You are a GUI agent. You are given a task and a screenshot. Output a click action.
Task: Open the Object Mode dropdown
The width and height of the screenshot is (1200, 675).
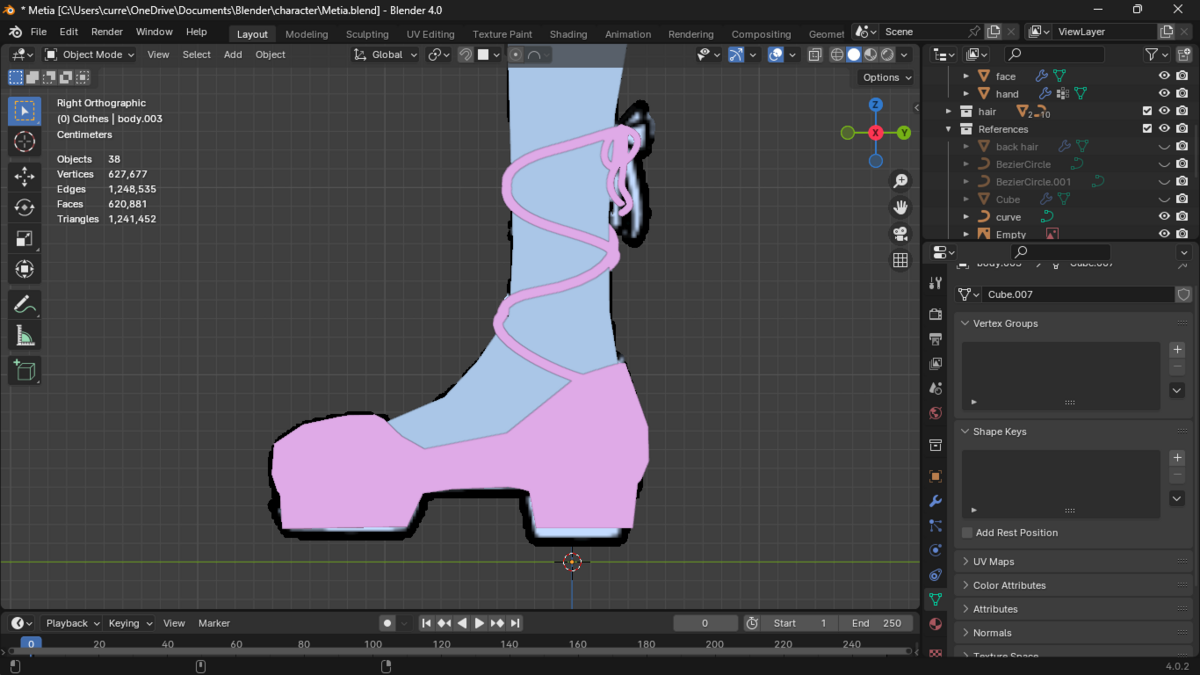click(x=90, y=55)
